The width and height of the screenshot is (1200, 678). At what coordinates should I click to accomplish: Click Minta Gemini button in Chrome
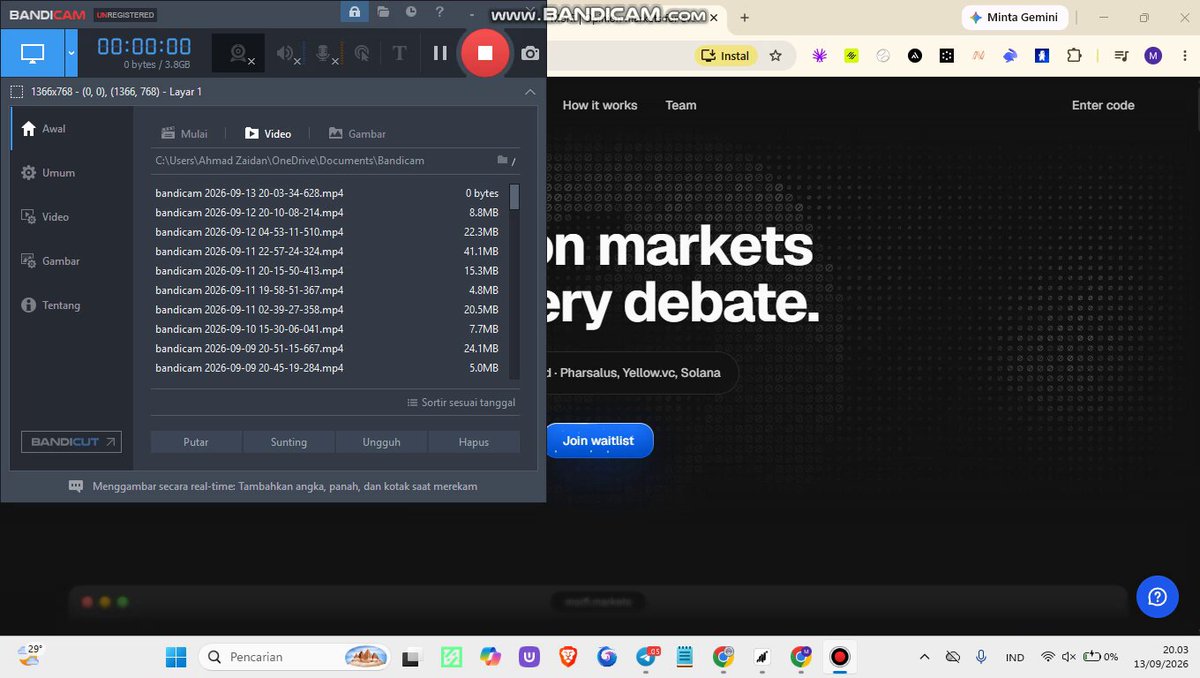(x=1015, y=17)
